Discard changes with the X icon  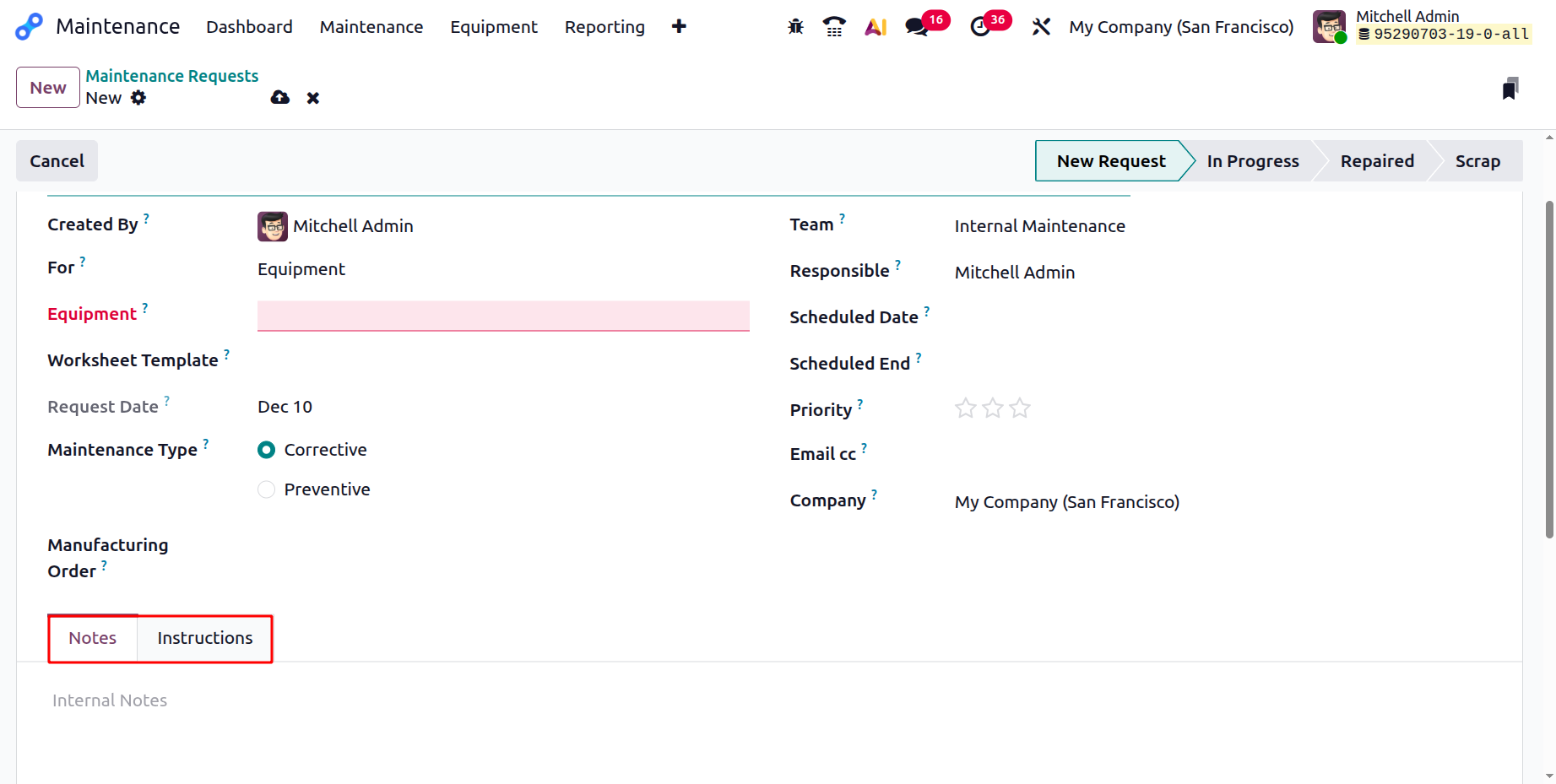[313, 98]
